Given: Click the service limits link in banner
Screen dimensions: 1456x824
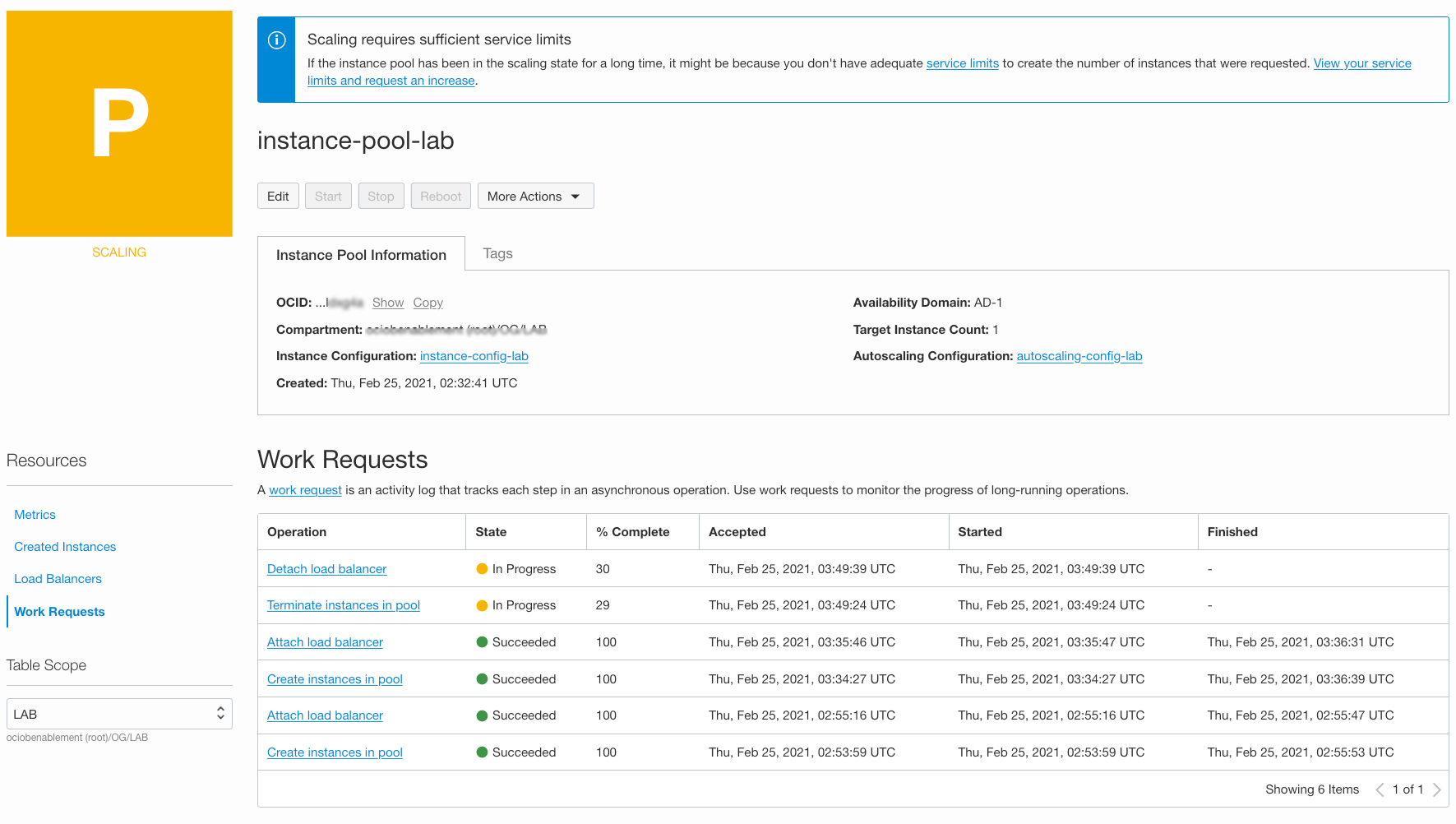Looking at the screenshot, I should (962, 63).
